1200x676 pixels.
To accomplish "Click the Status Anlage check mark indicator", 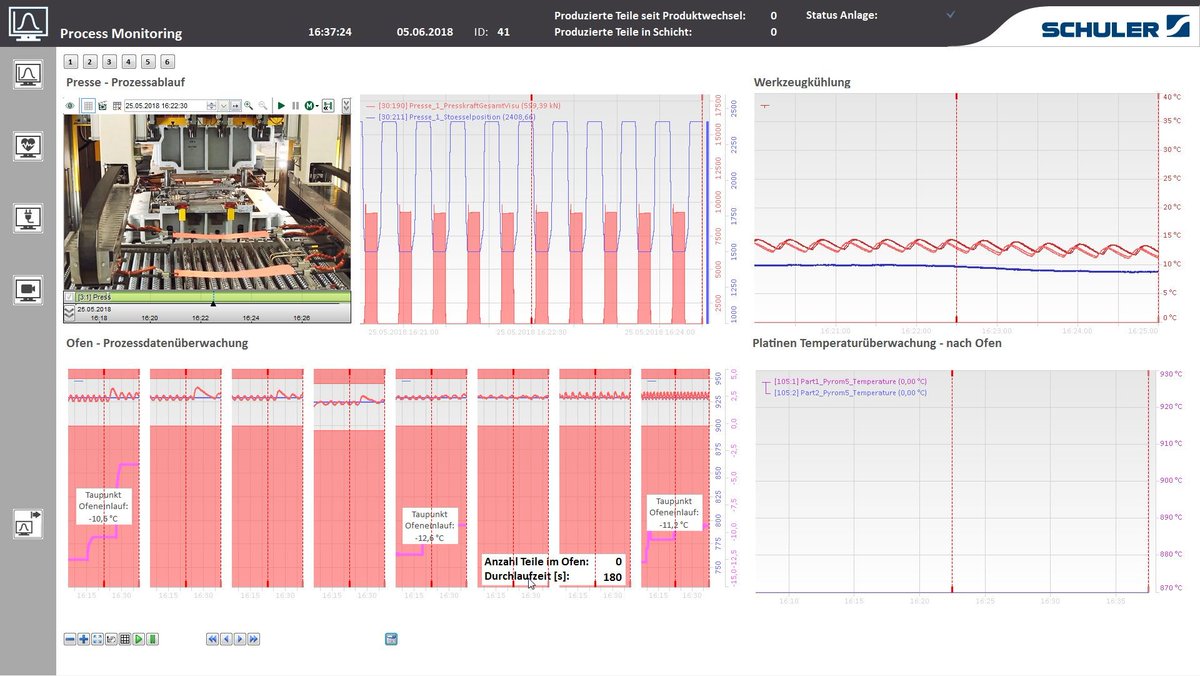I will pyautogui.click(x=951, y=15).
